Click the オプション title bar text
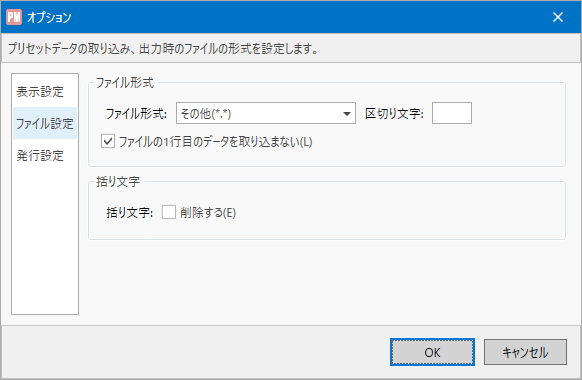Image resolution: width=582 pixels, height=380 pixels. [49, 17]
